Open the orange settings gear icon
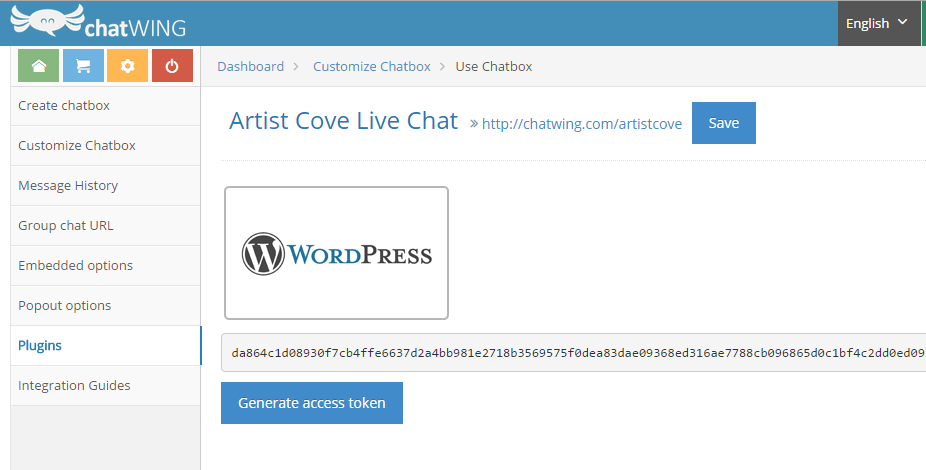The image size is (926, 470). 128,66
